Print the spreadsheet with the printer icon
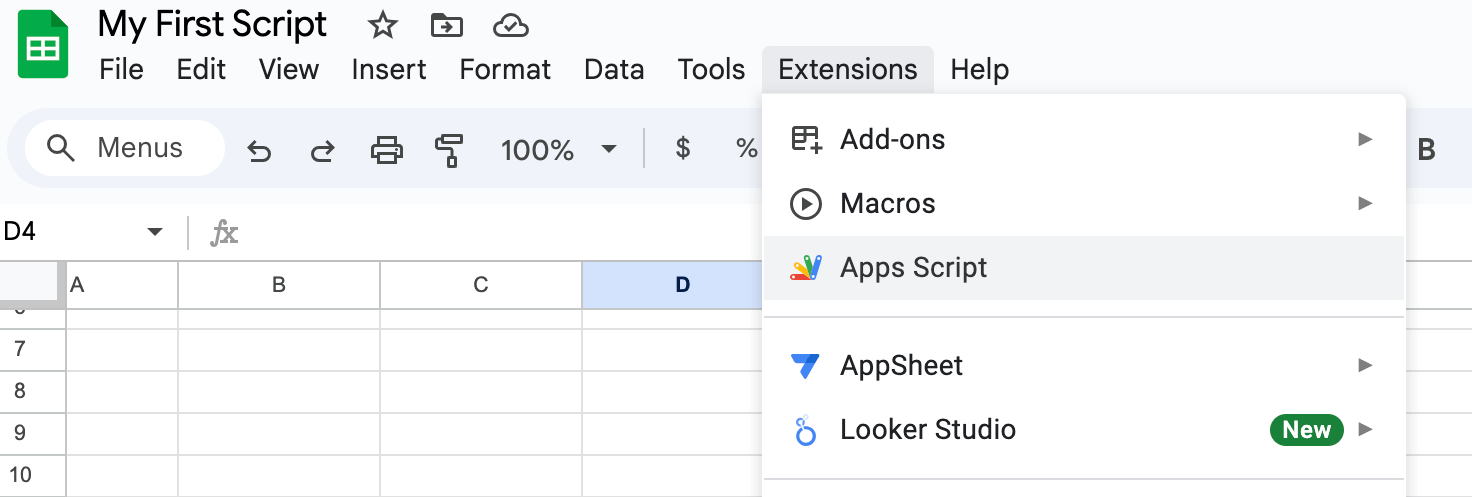Viewport: 1472px width, 497px height. pyautogui.click(x=386, y=151)
